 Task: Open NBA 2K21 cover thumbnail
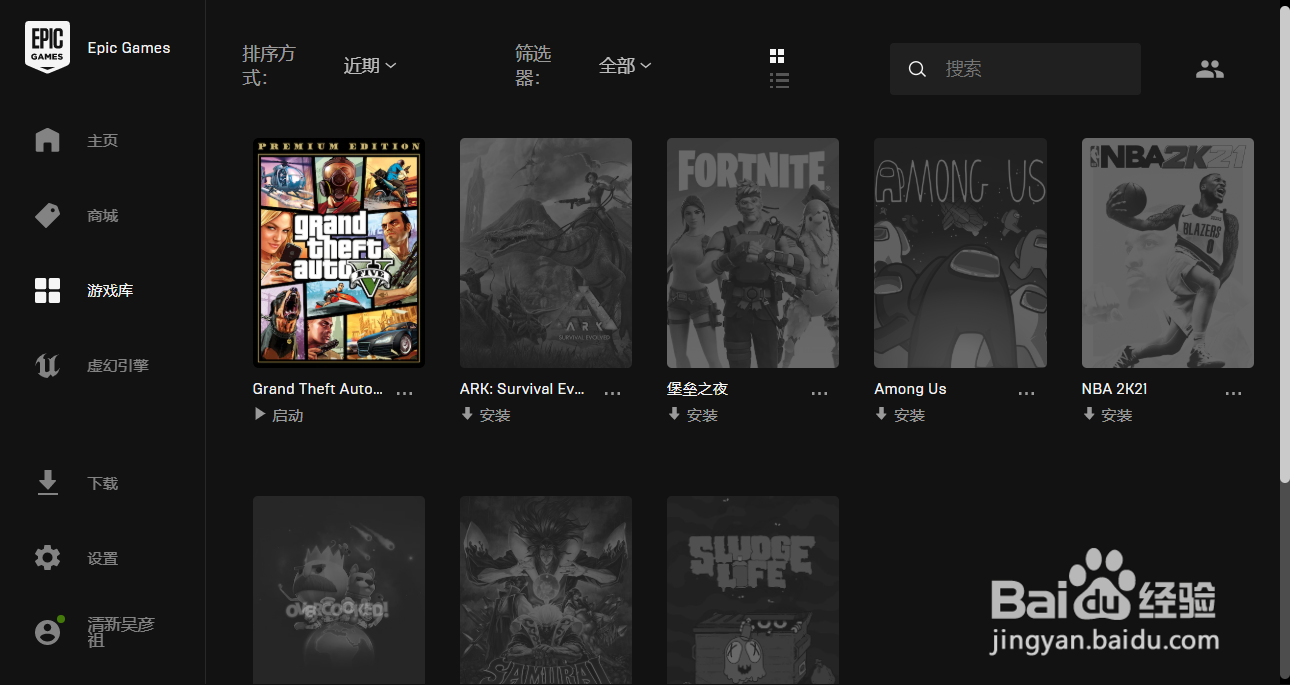1168,253
